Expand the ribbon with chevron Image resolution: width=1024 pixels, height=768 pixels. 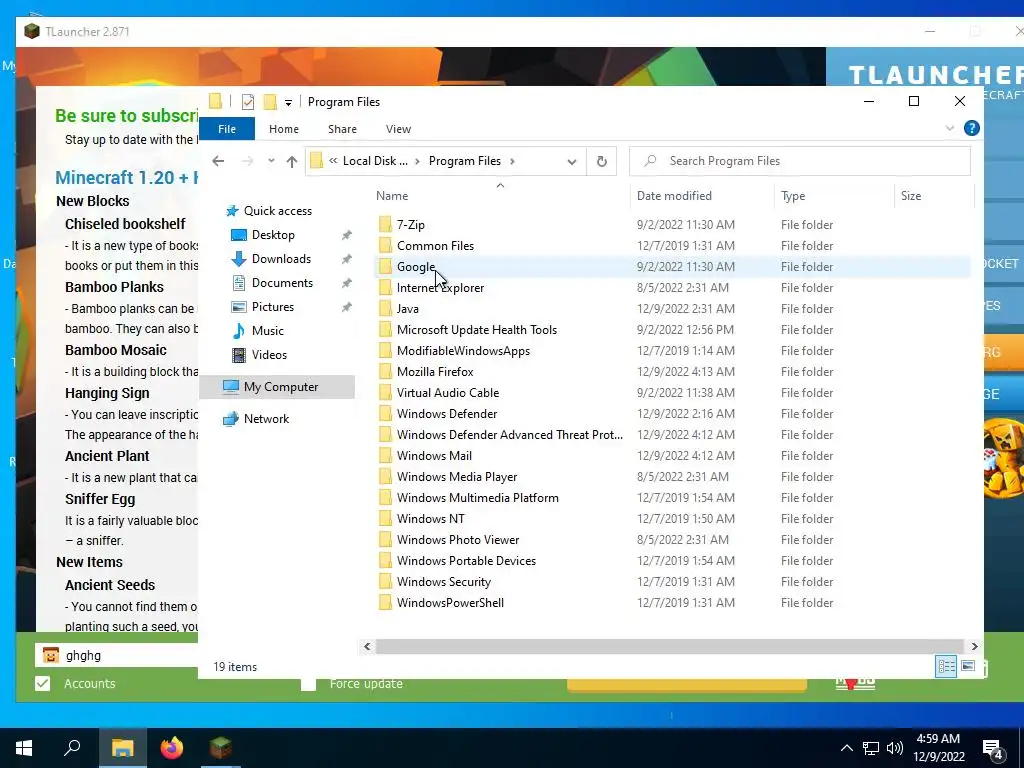950,129
